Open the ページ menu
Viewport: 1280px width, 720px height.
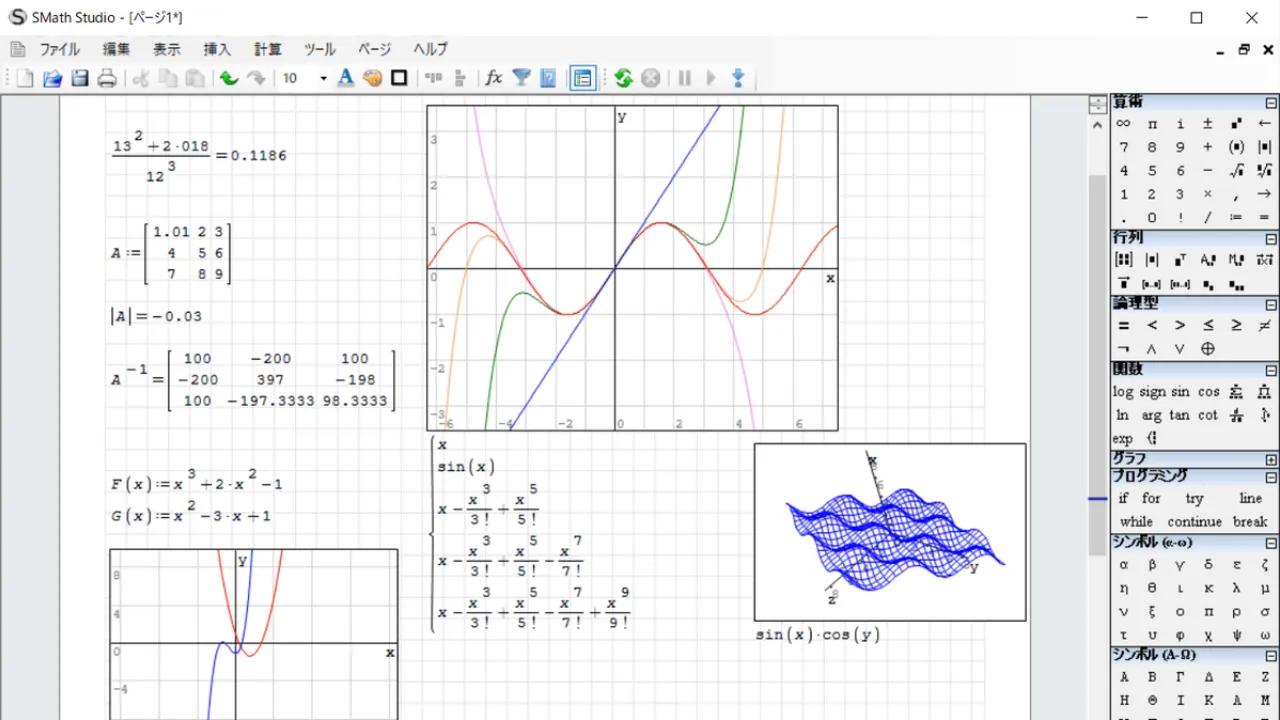374,49
